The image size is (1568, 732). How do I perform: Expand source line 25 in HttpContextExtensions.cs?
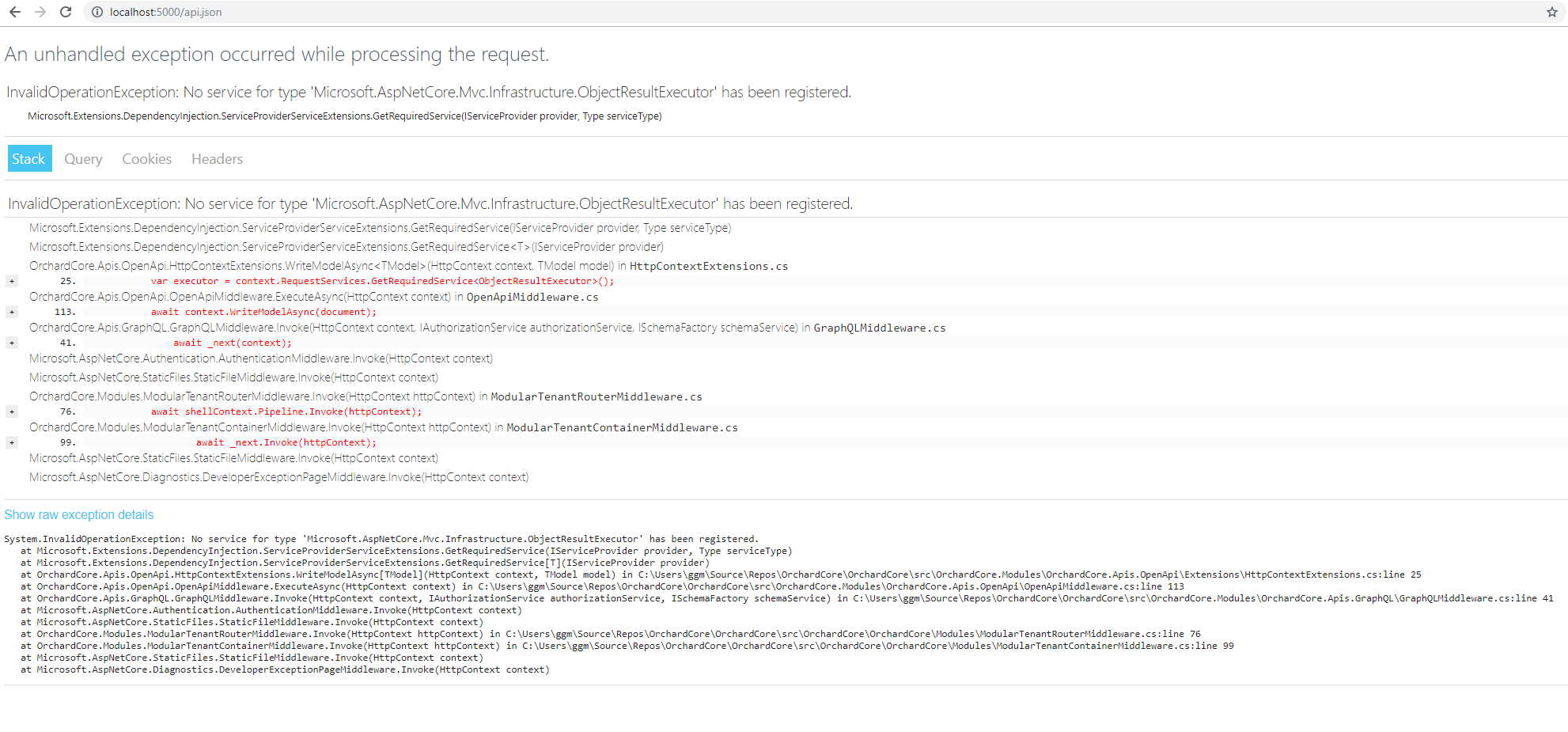(11, 280)
